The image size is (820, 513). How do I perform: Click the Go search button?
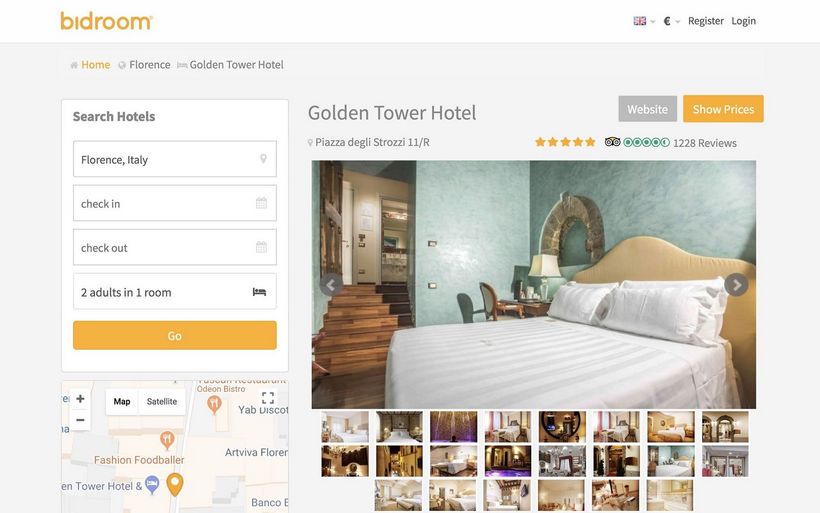click(175, 335)
